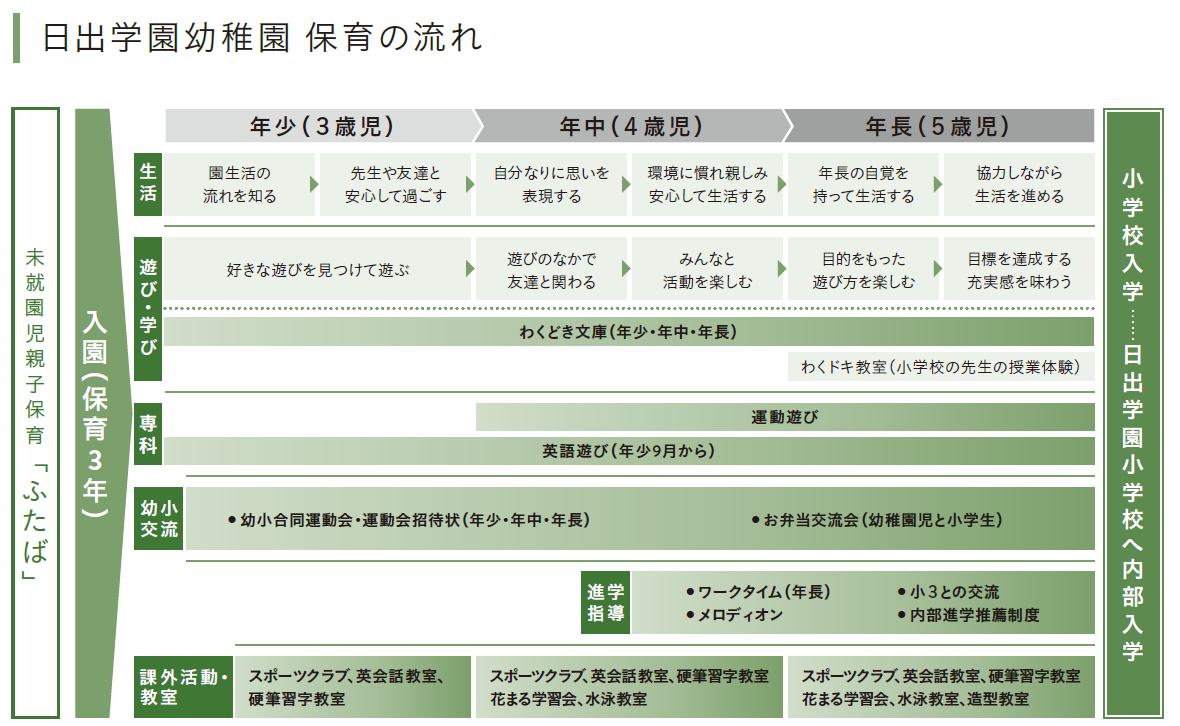Click the わくどき文庫 gradient bar
Screen dimensions: 1180x726
pyautogui.click(x=629, y=332)
